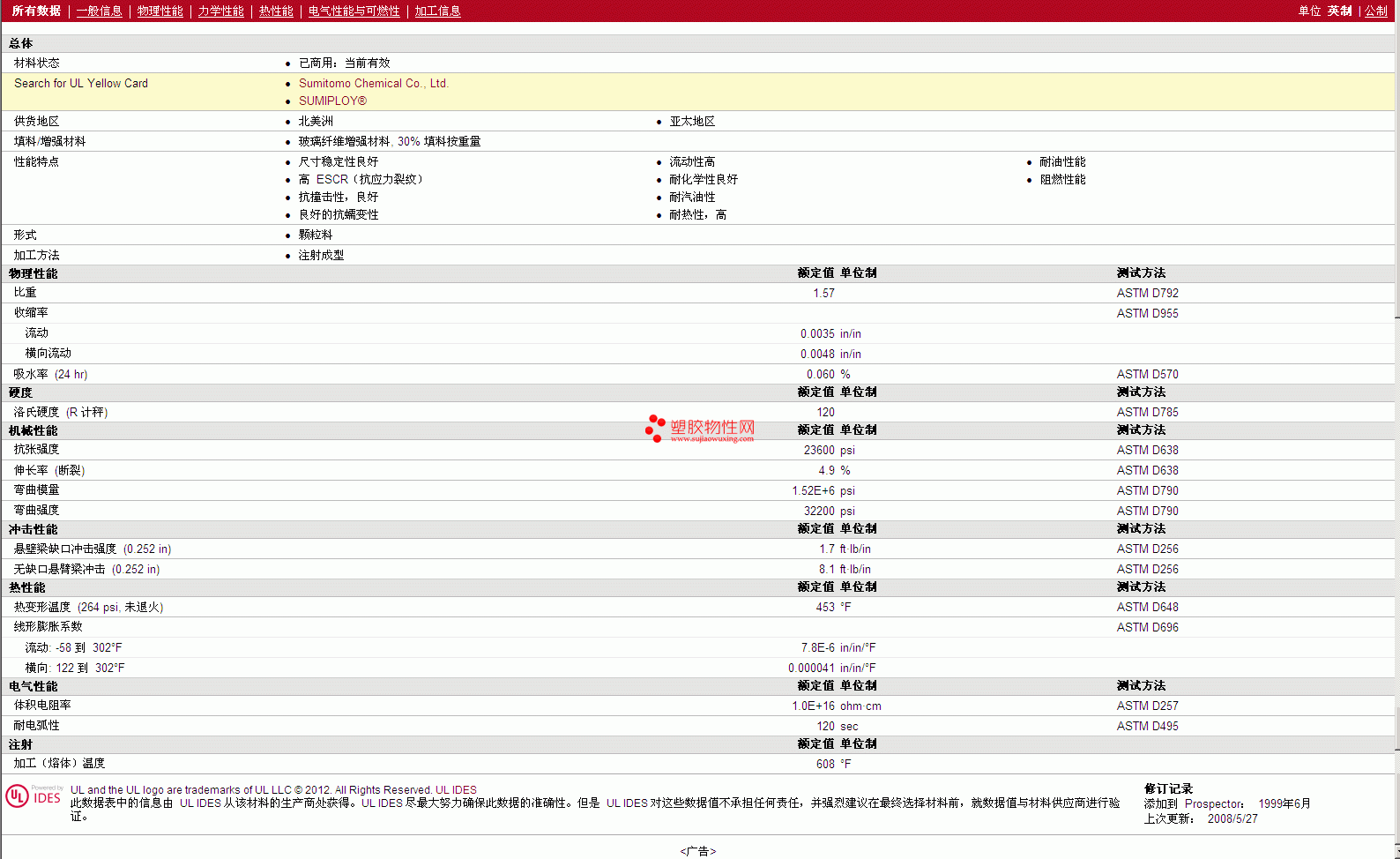Click the 高 ESCR (抗应力裂纹) feature
Image resolution: width=1400 pixels, height=859 pixels.
(x=361, y=179)
